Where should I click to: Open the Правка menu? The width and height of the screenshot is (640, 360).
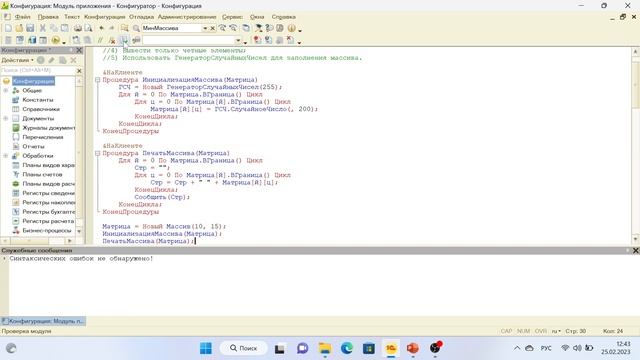click(48, 17)
